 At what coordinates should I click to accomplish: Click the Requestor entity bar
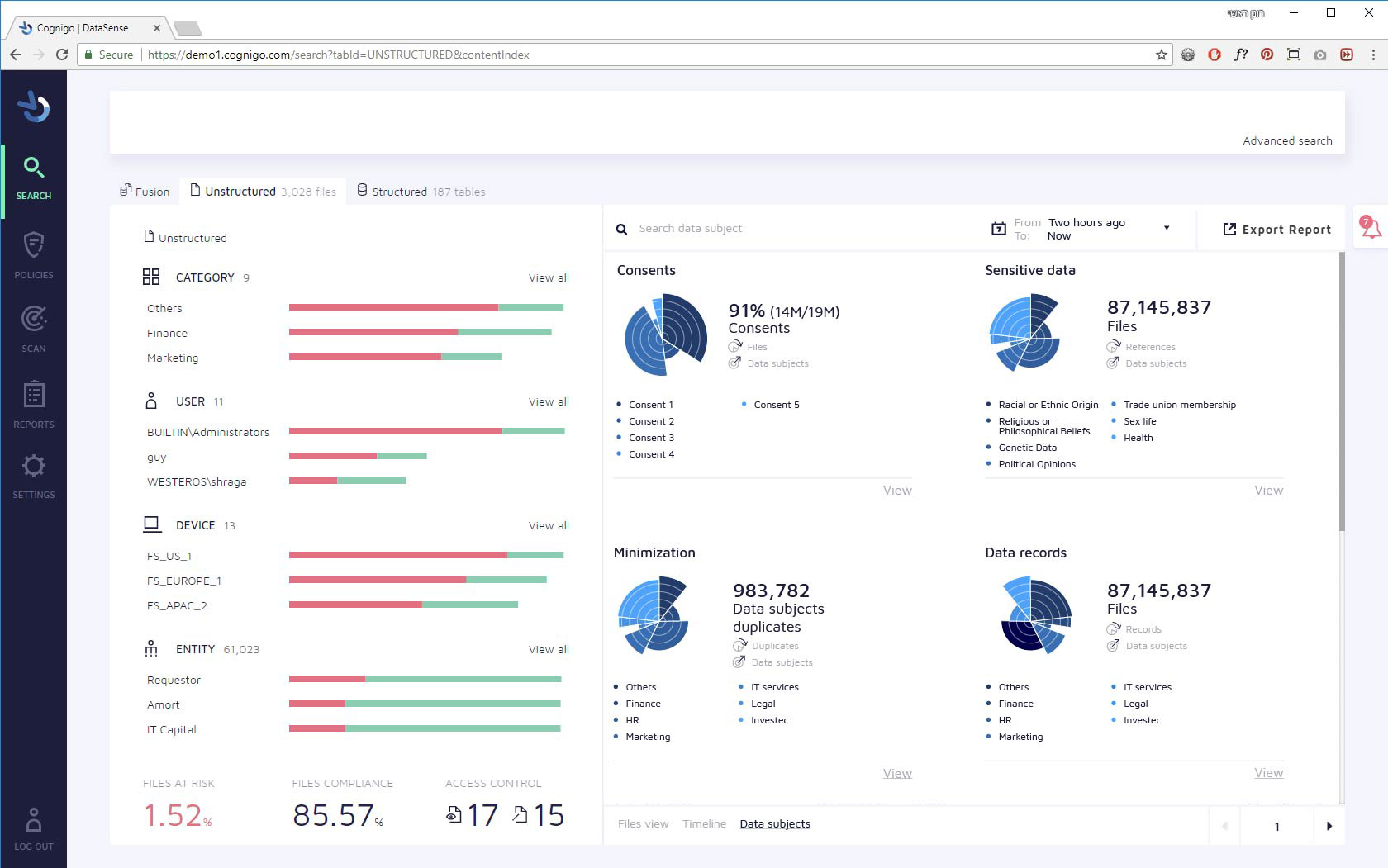(x=425, y=679)
